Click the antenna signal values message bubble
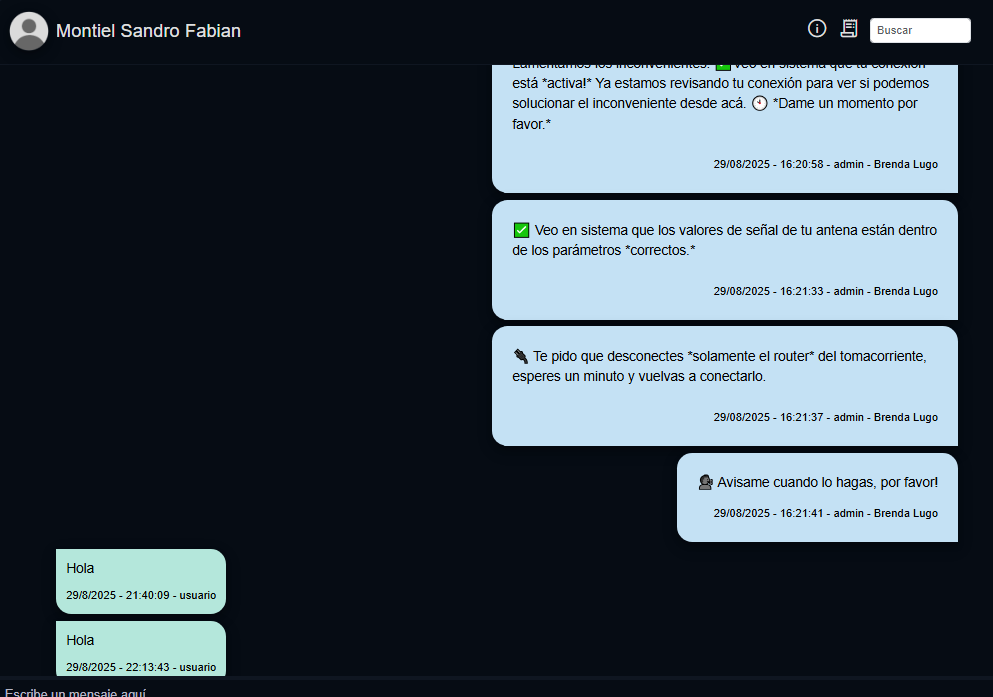This screenshot has width=993, height=697. pyautogui.click(x=725, y=260)
